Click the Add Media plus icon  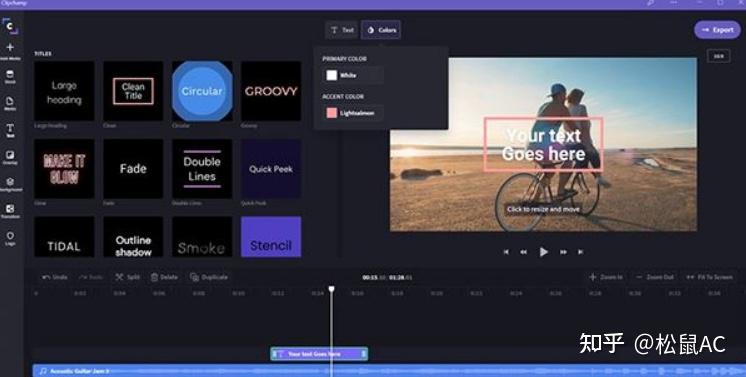(10, 48)
